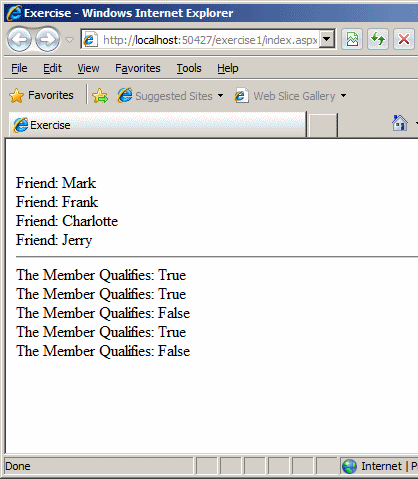This screenshot has width=418, height=479.
Task: Expand the address bar history dropdown
Action: [327, 40]
